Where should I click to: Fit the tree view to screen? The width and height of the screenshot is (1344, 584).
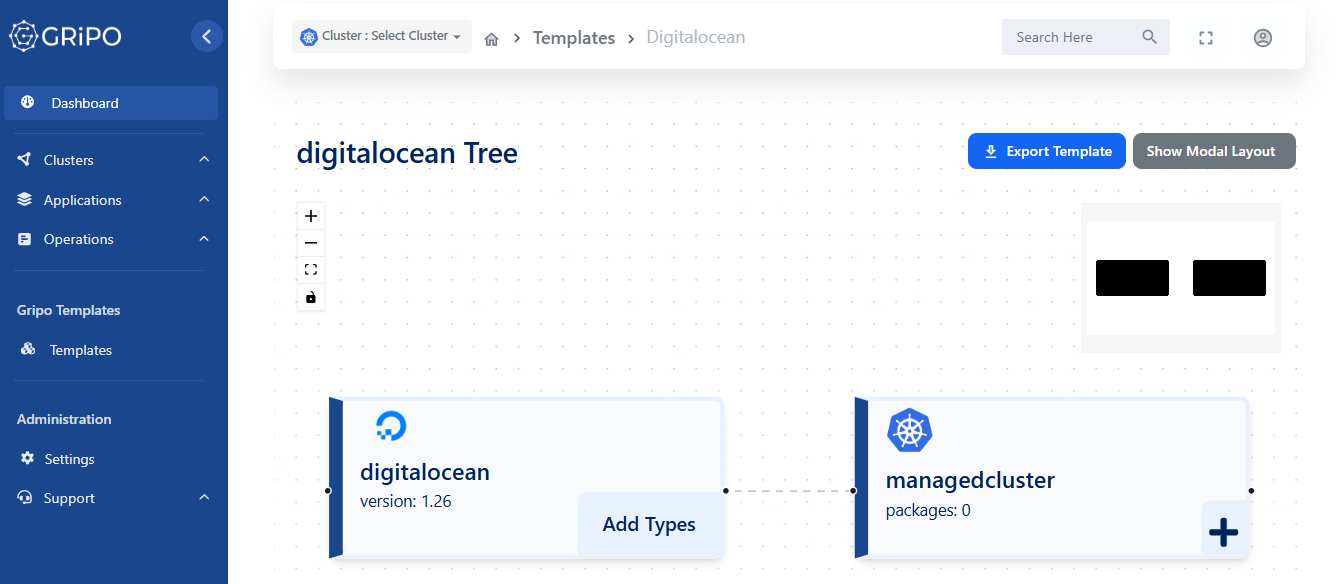click(311, 270)
